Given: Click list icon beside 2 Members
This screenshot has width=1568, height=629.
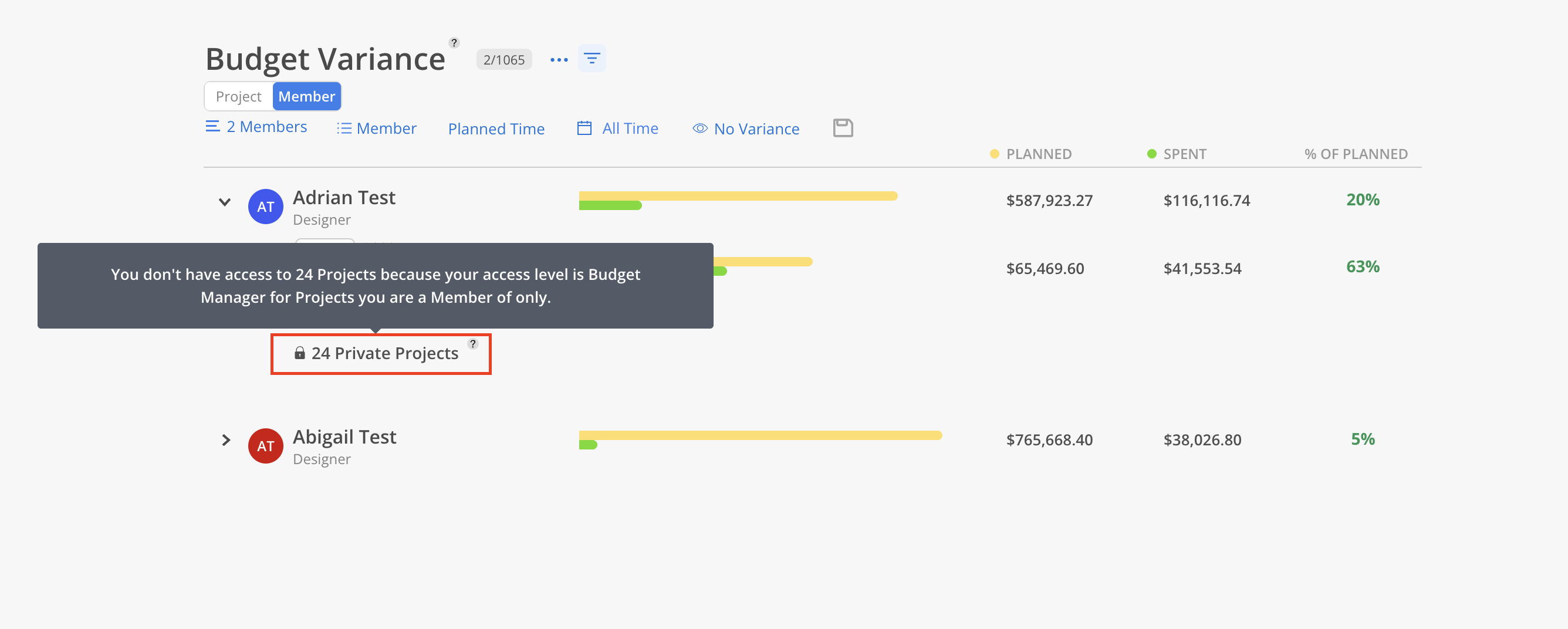Looking at the screenshot, I should (212, 126).
